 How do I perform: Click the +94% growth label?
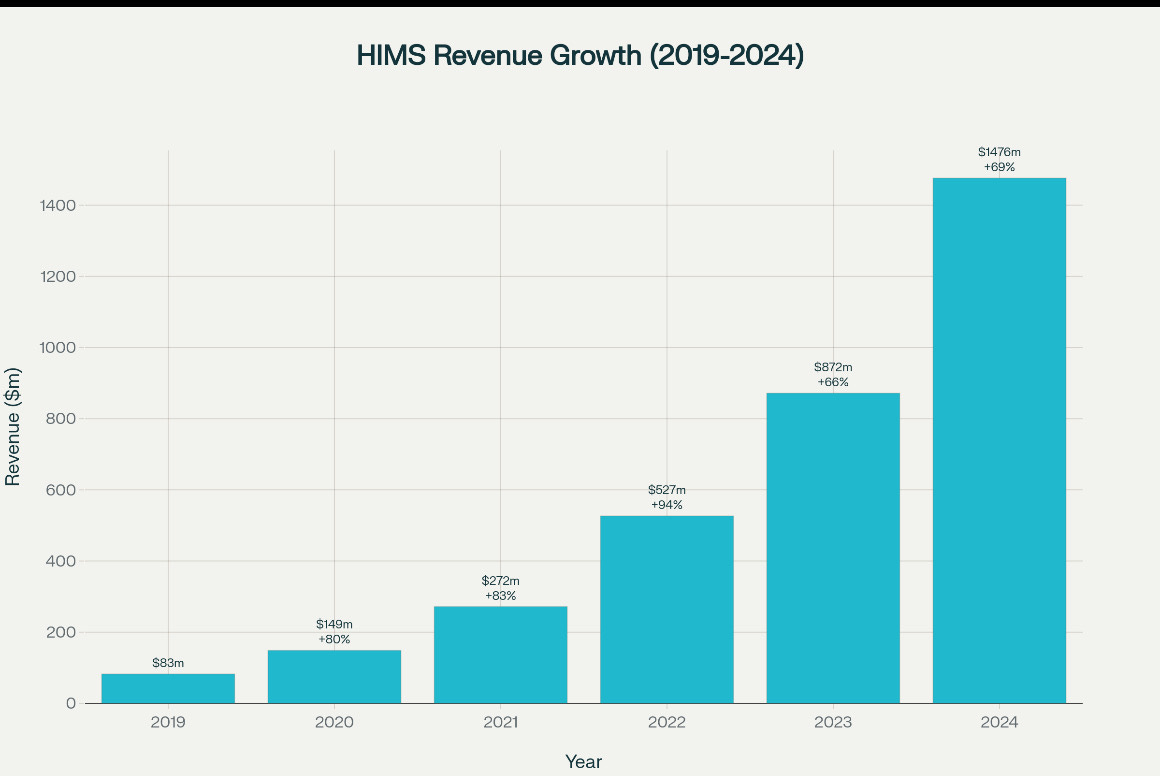pyautogui.click(x=667, y=505)
